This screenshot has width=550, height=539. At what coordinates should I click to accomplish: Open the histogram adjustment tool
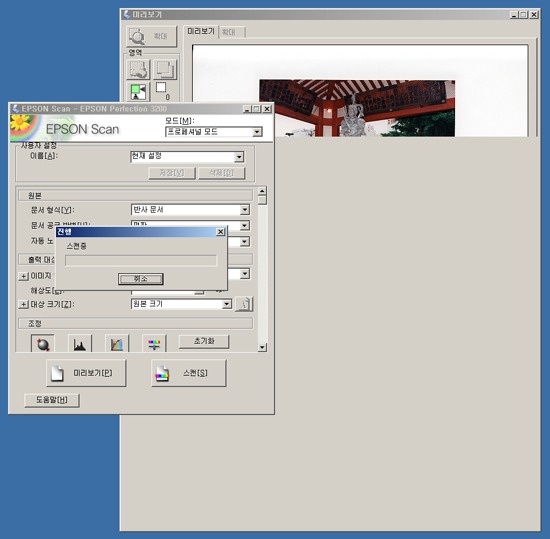(80, 344)
